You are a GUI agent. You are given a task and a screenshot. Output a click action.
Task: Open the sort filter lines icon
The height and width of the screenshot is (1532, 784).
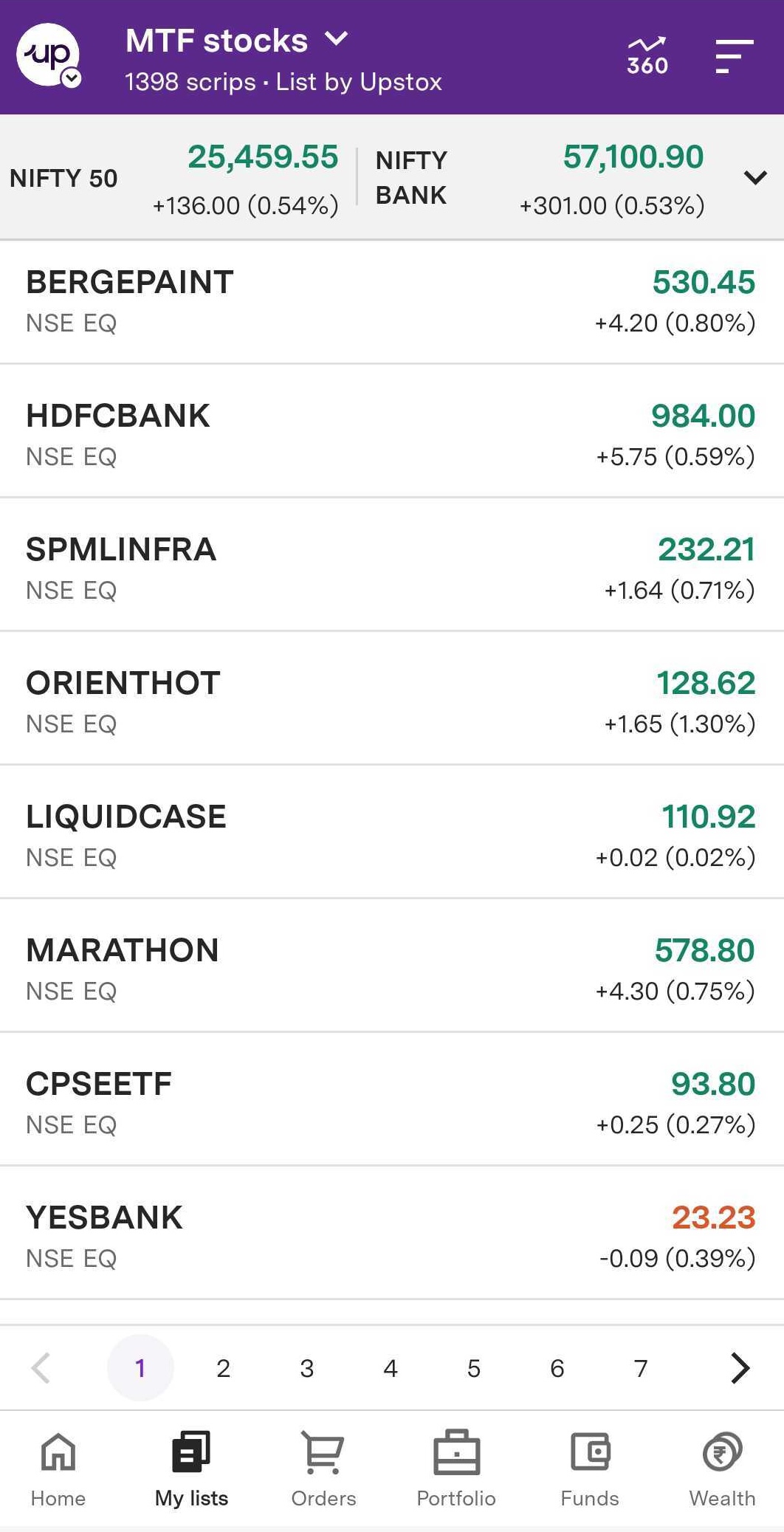(734, 56)
